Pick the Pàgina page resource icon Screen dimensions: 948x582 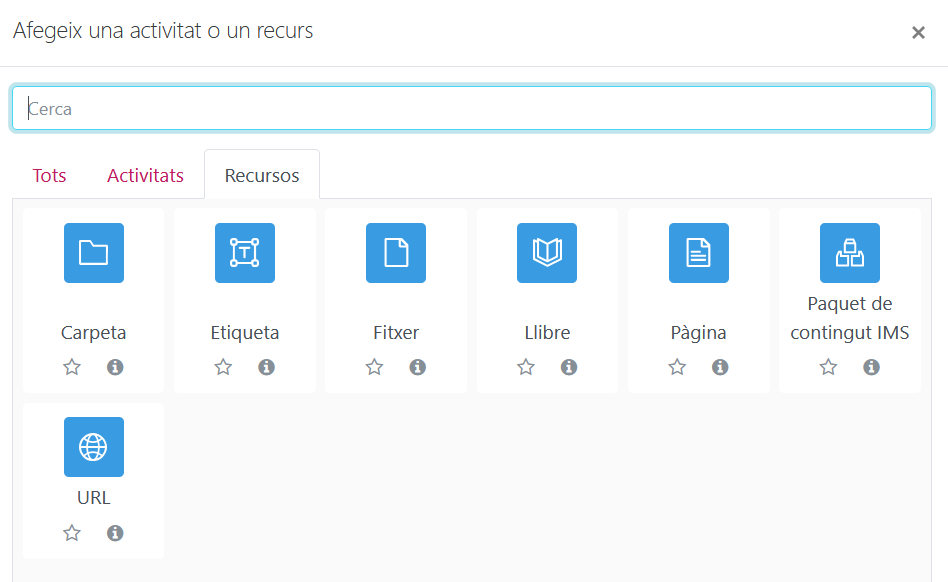[698, 253]
